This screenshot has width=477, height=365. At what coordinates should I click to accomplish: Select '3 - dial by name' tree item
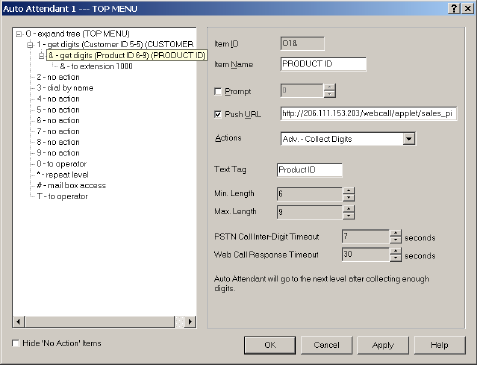(x=65, y=88)
